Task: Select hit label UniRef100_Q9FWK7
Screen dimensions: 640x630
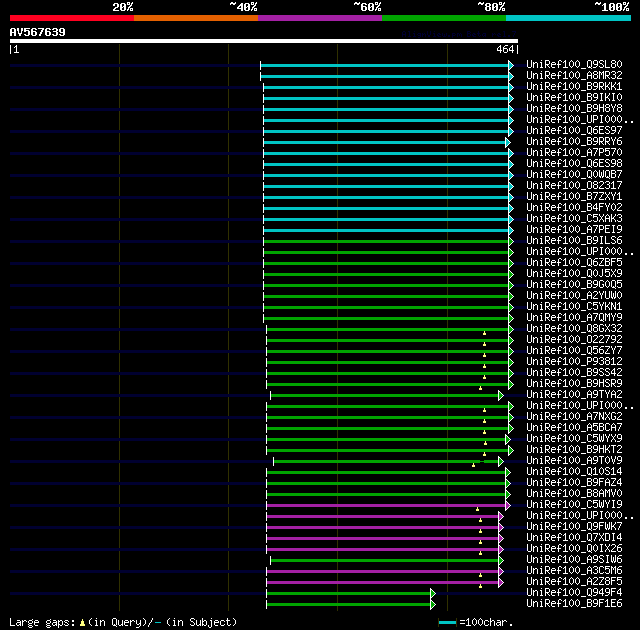Action: pyautogui.click(x=574, y=527)
